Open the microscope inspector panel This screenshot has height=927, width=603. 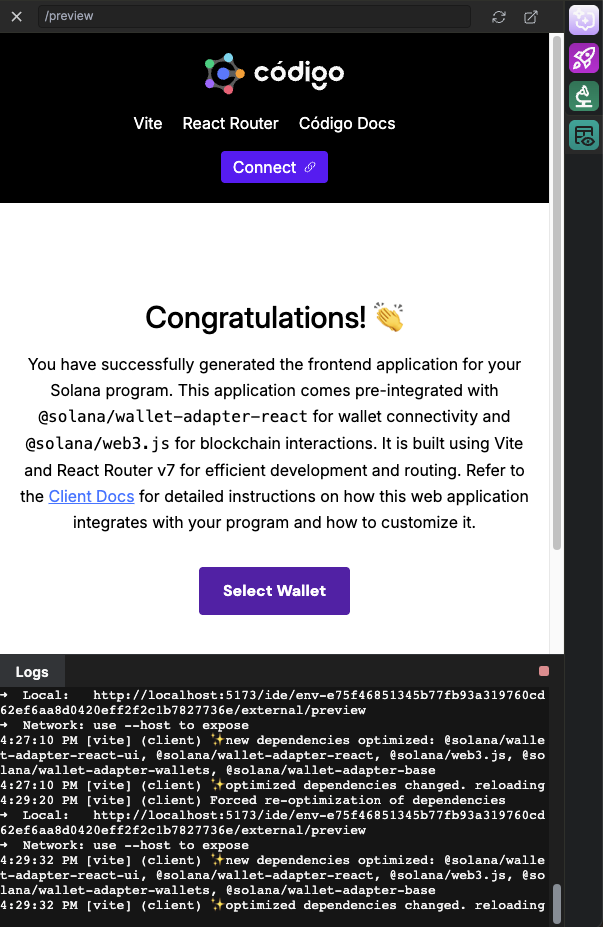[583, 96]
